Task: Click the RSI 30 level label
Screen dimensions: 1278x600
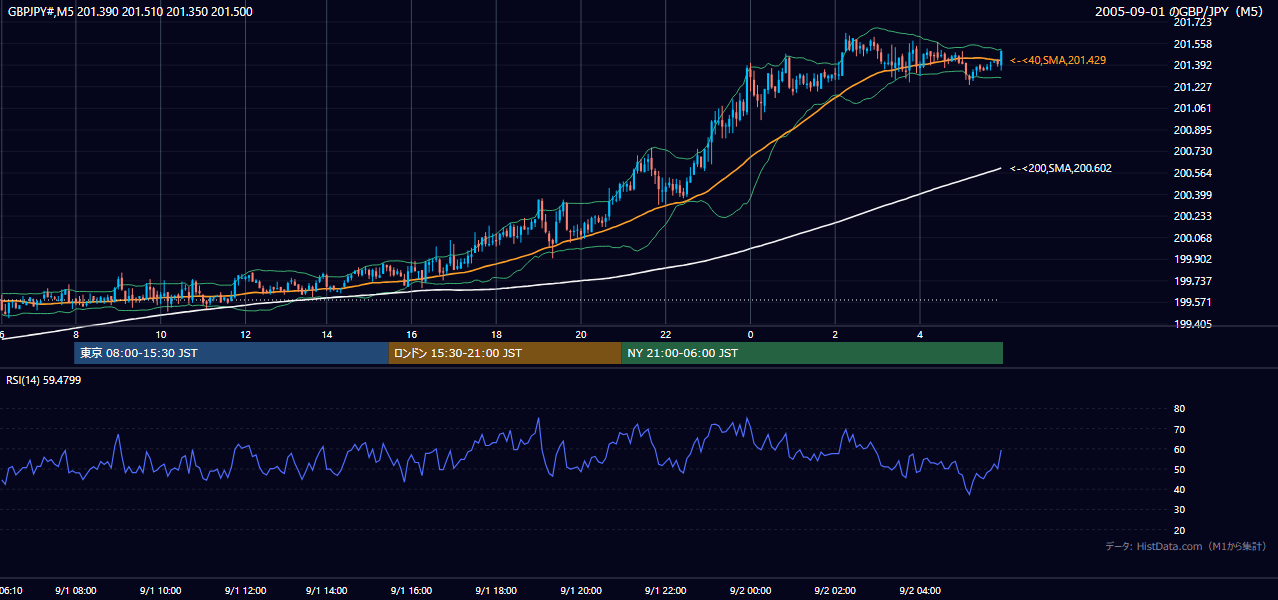Action: (1179, 510)
